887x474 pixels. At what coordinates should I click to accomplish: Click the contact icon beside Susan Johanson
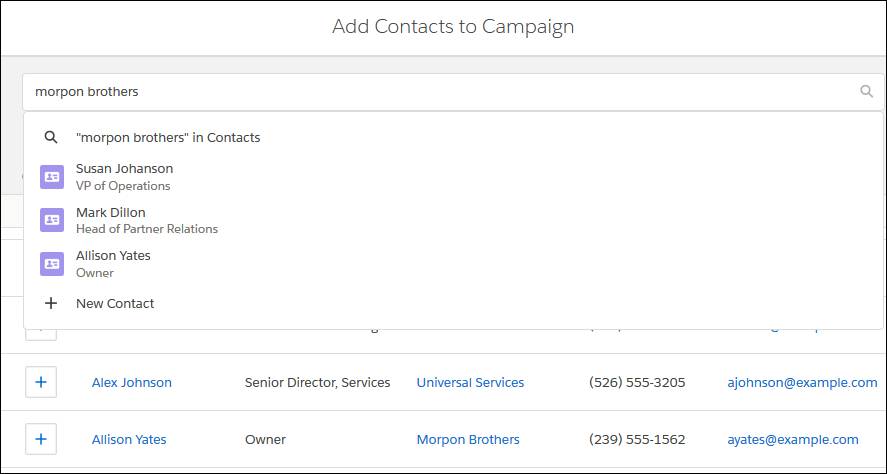(x=51, y=176)
